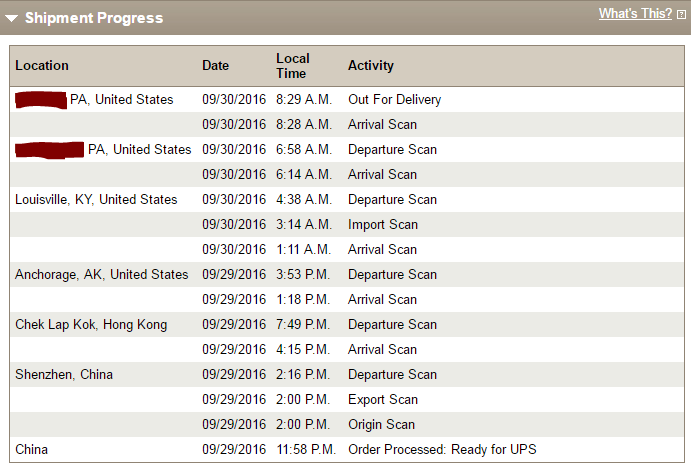Click the Shipment Progress heading
691x469 pixels.
(x=93, y=18)
